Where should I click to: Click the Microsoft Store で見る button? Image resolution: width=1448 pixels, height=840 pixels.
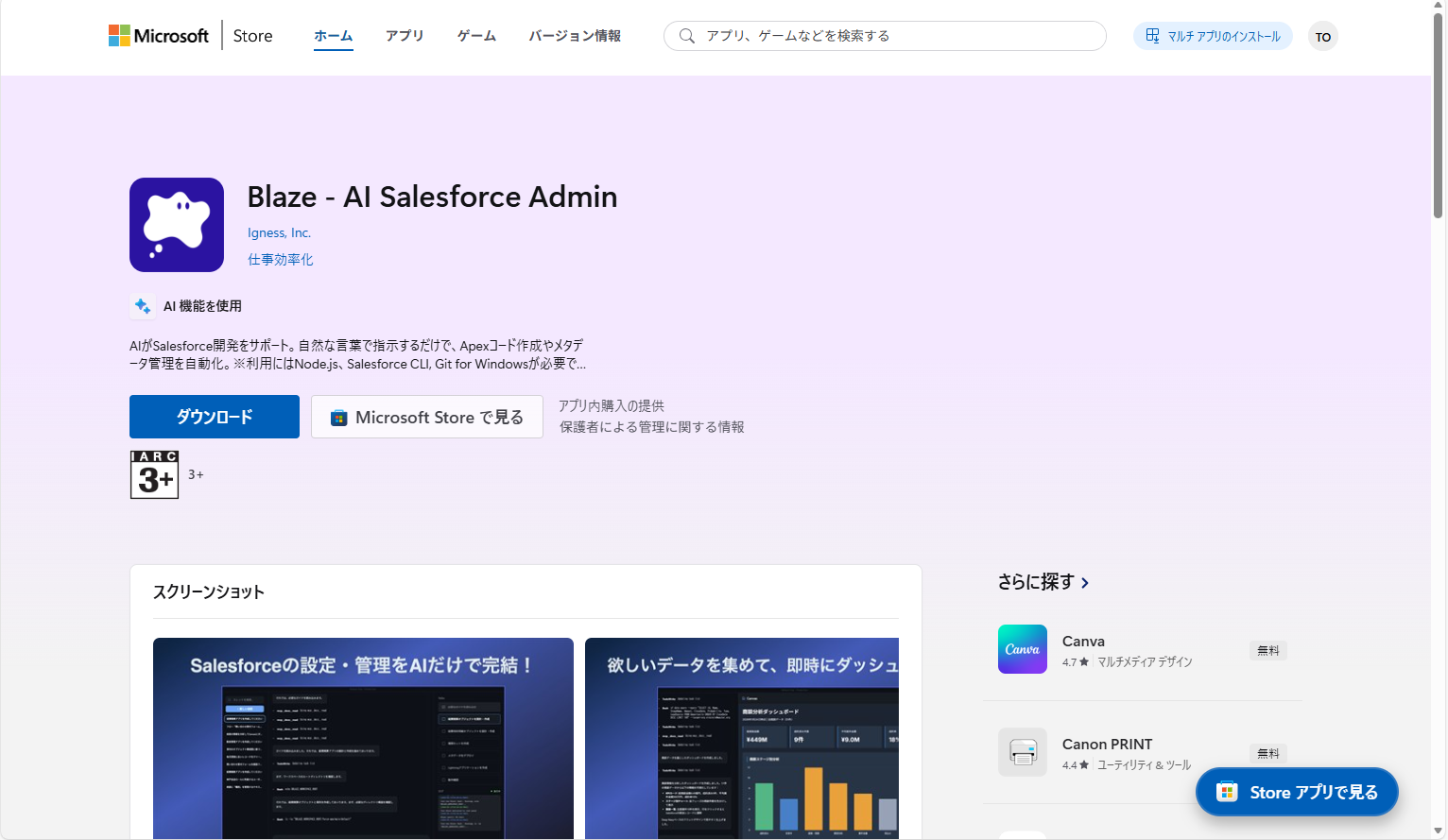tap(427, 417)
